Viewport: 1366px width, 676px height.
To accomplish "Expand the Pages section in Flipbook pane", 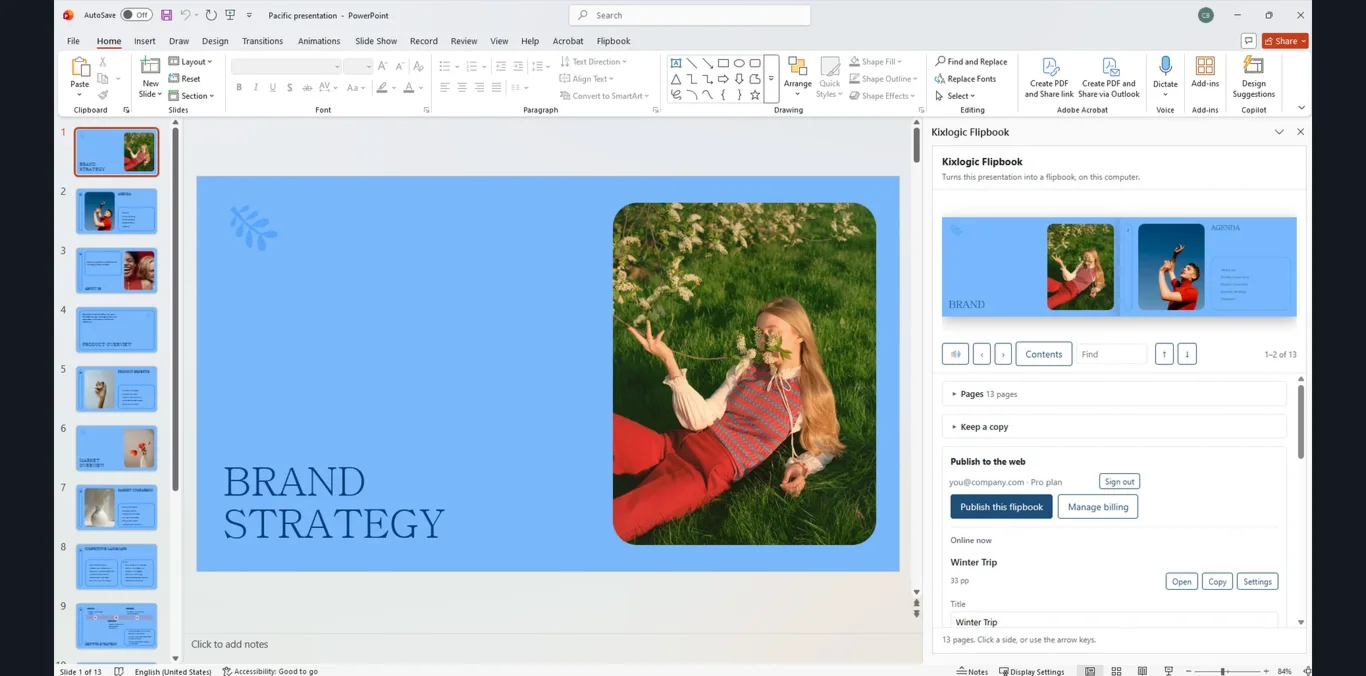I will [x=1114, y=394].
